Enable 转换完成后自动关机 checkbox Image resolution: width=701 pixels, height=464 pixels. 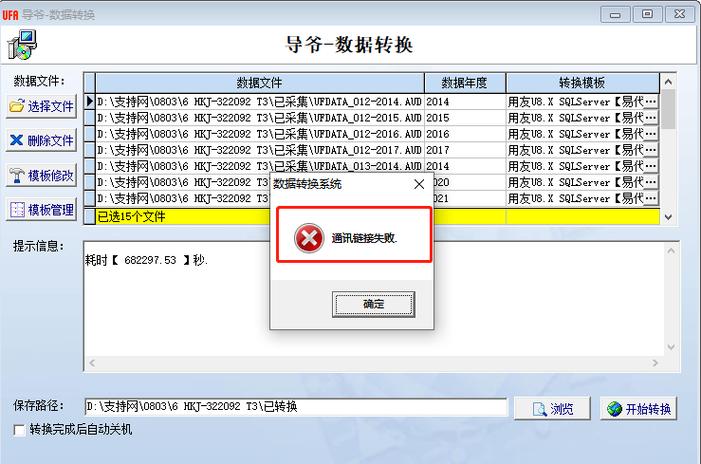19,430
